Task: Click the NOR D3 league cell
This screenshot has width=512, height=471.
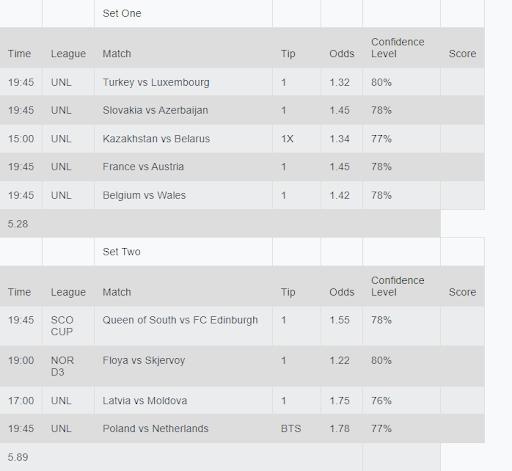Action: pos(62,366)
